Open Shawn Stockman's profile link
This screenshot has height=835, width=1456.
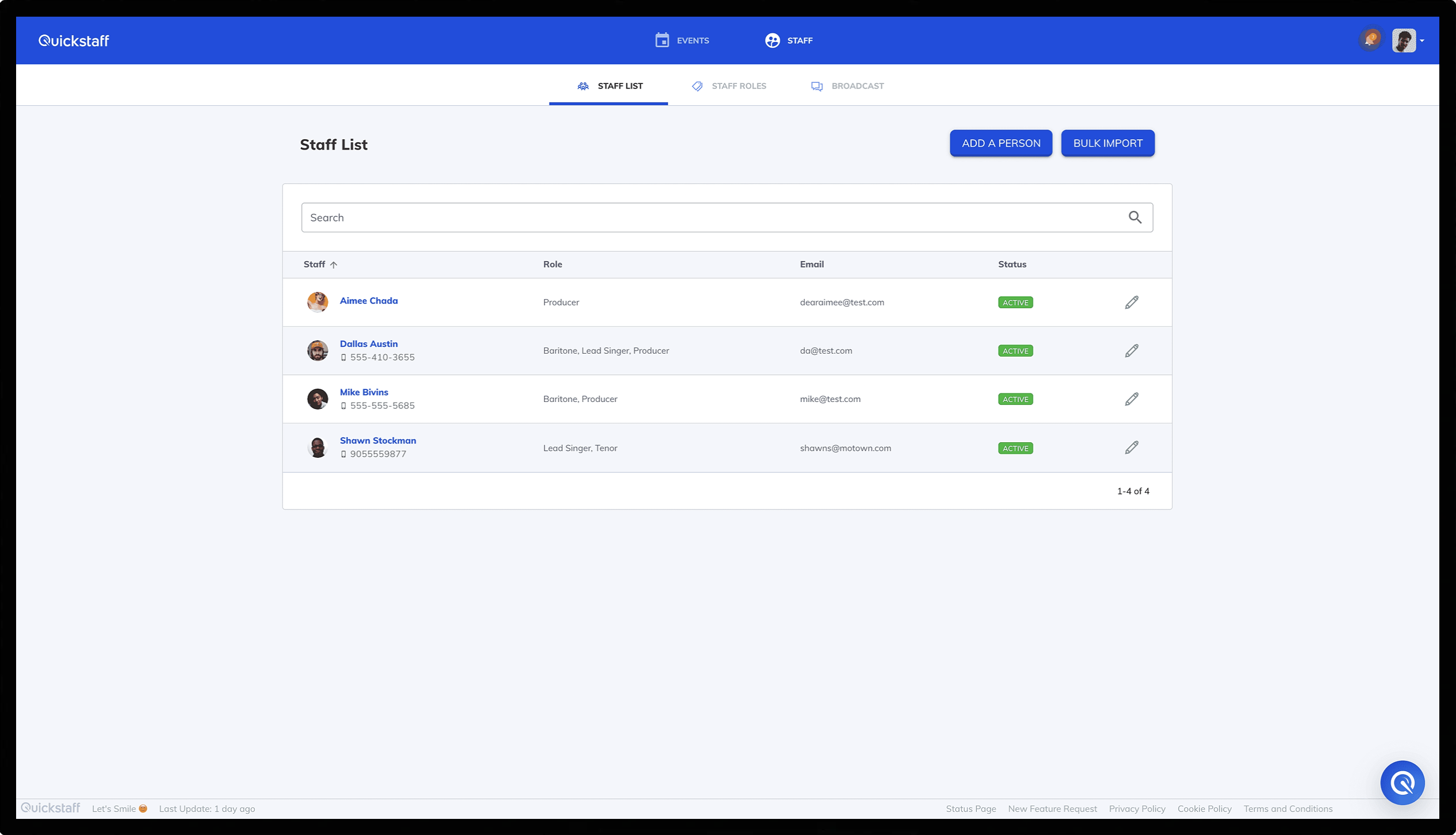pyautogui.click(x=377, y=441)
